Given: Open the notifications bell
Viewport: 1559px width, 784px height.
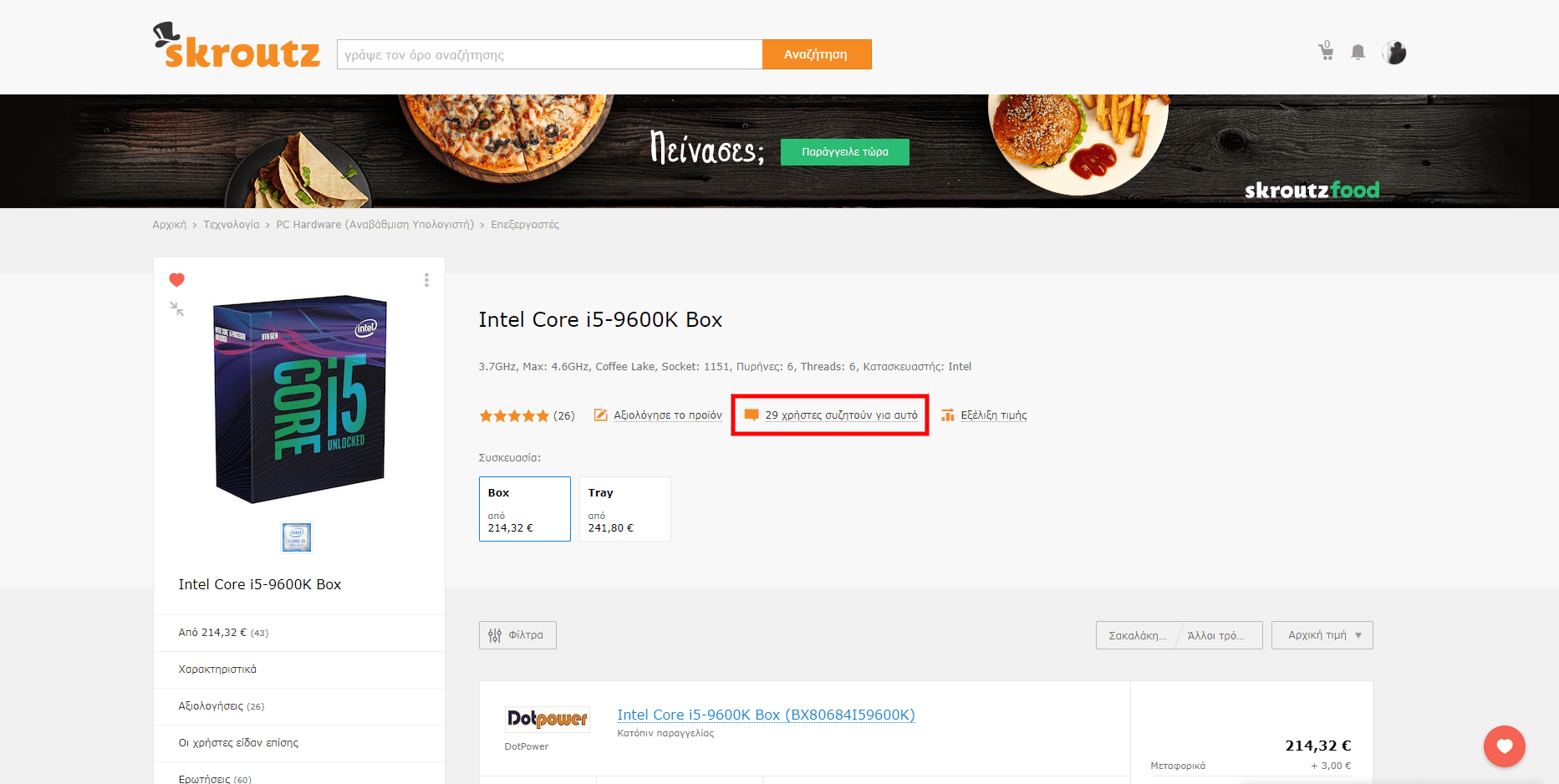Looking at the screenshot, I should tap(1358, 53).
